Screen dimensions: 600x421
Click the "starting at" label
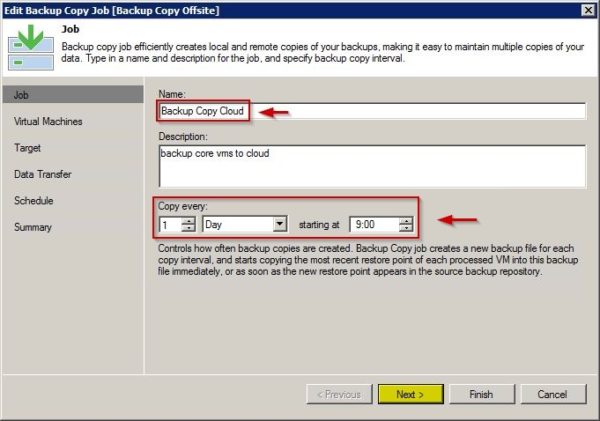point(319,225)
